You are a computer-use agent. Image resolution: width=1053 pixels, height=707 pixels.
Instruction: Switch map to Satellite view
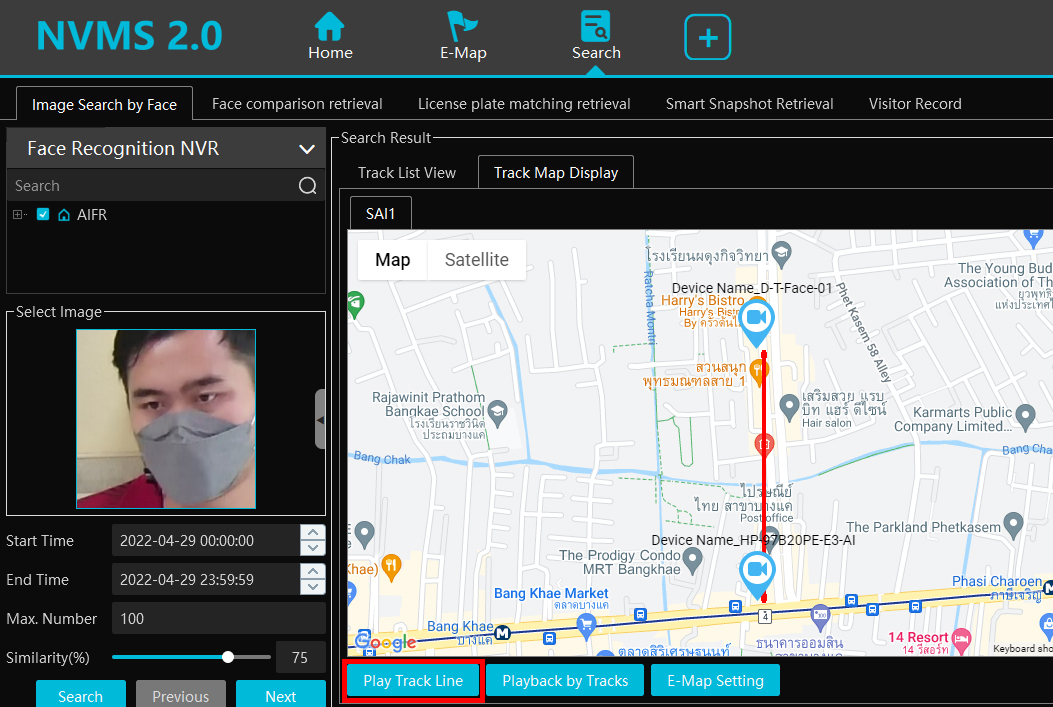tap(476, 260)
